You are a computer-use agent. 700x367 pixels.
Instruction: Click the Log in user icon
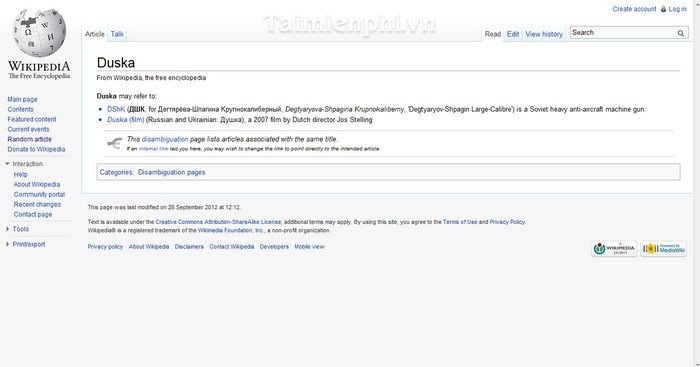click(663, 9)
